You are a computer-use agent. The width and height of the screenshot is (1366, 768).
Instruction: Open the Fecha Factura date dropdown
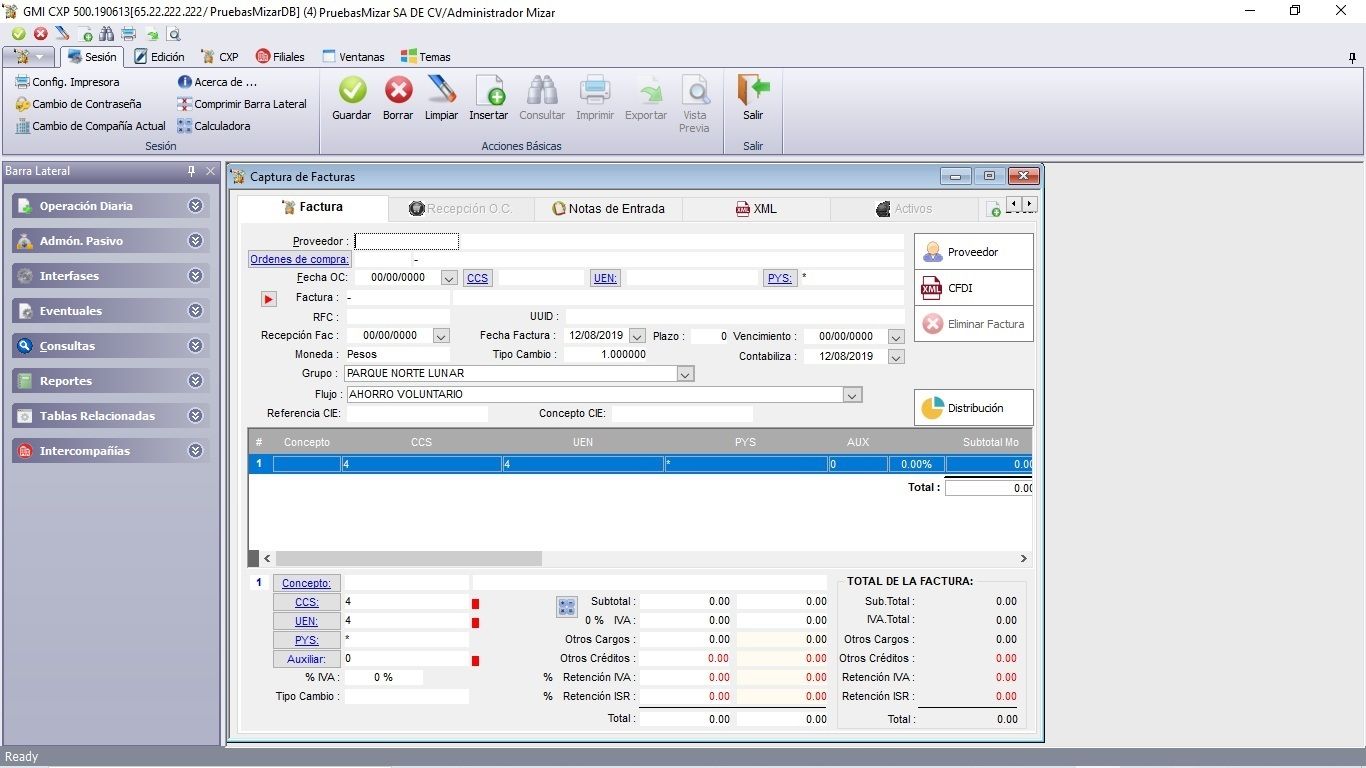coord(637,336)
